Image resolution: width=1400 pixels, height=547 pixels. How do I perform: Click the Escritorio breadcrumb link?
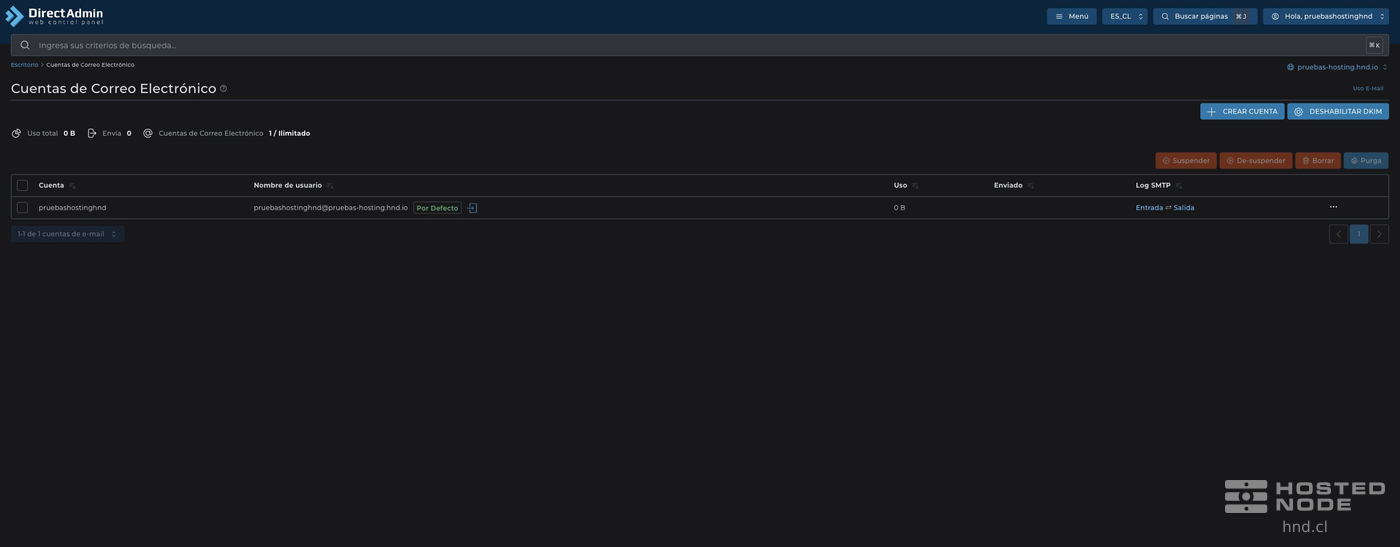pos(24,65)
